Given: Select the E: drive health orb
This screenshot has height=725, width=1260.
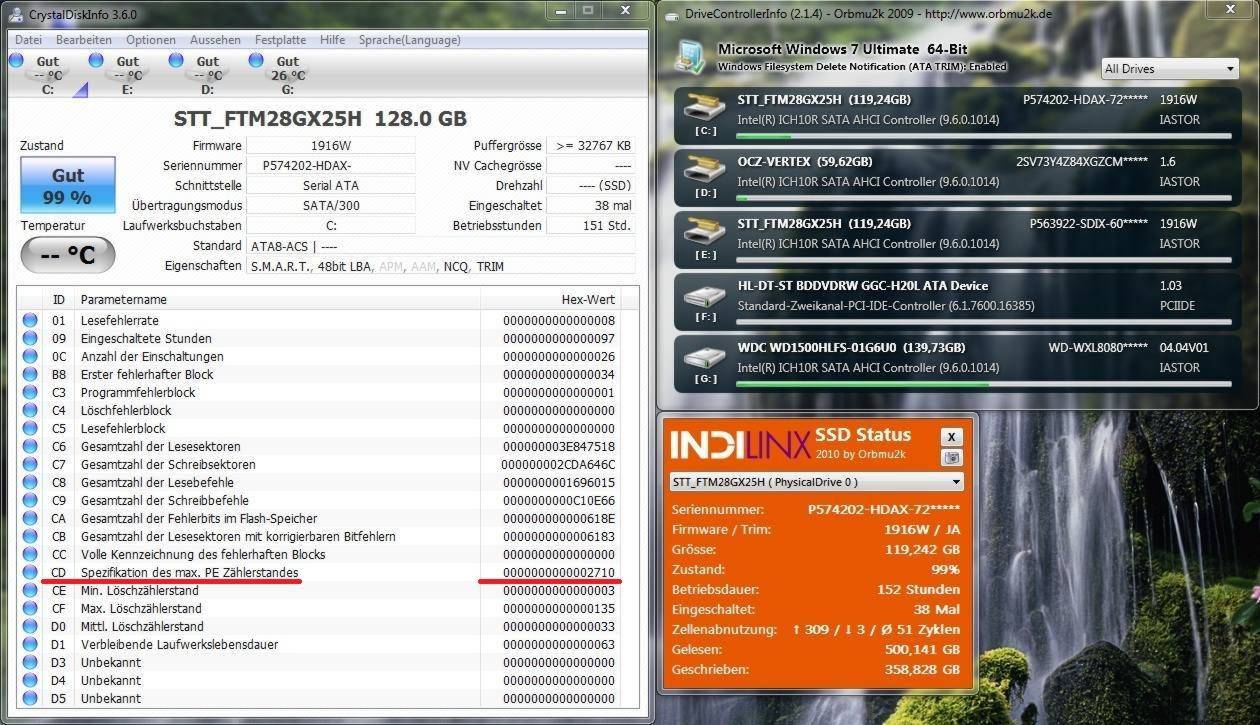Looking at the screenshot, I should [x=96, y=60].
